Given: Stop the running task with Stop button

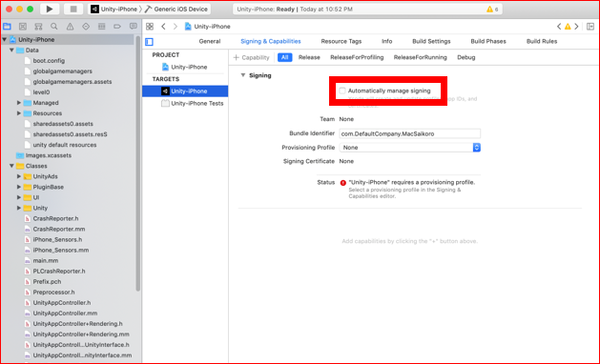Looking at the screenshot, I should coord(73,9).
